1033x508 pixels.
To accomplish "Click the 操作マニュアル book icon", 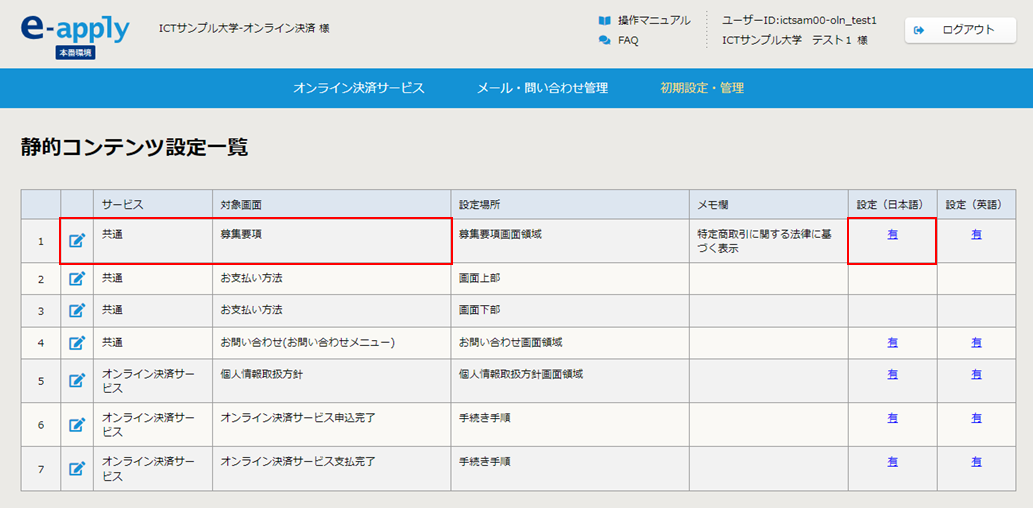I will click(605, 20).
